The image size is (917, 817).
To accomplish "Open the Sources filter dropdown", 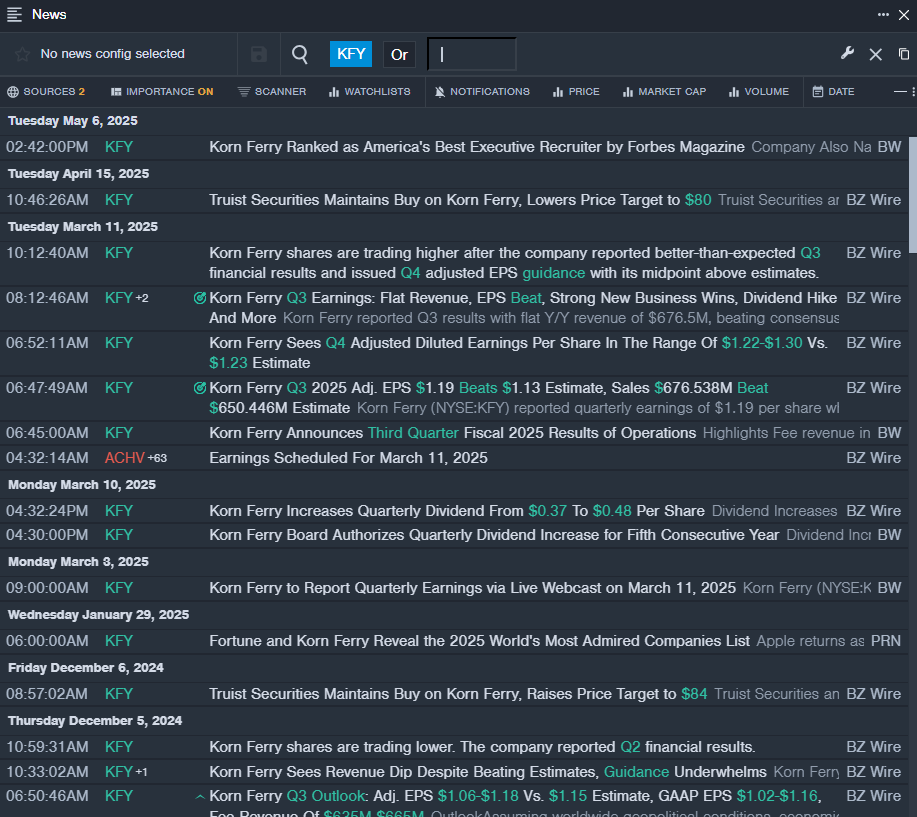I will (46, 92).
